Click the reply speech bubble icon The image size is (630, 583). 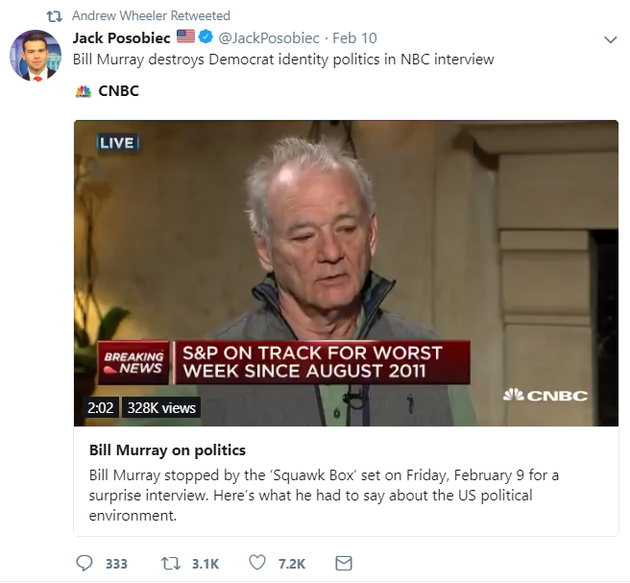tap(85, 563)
